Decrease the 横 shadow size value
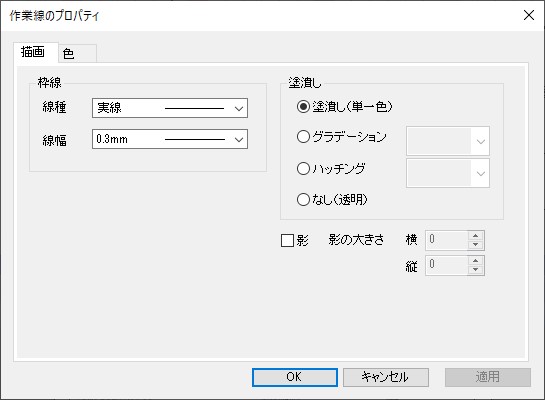Viewport: 545px width, 400px height. click(476, 245)
